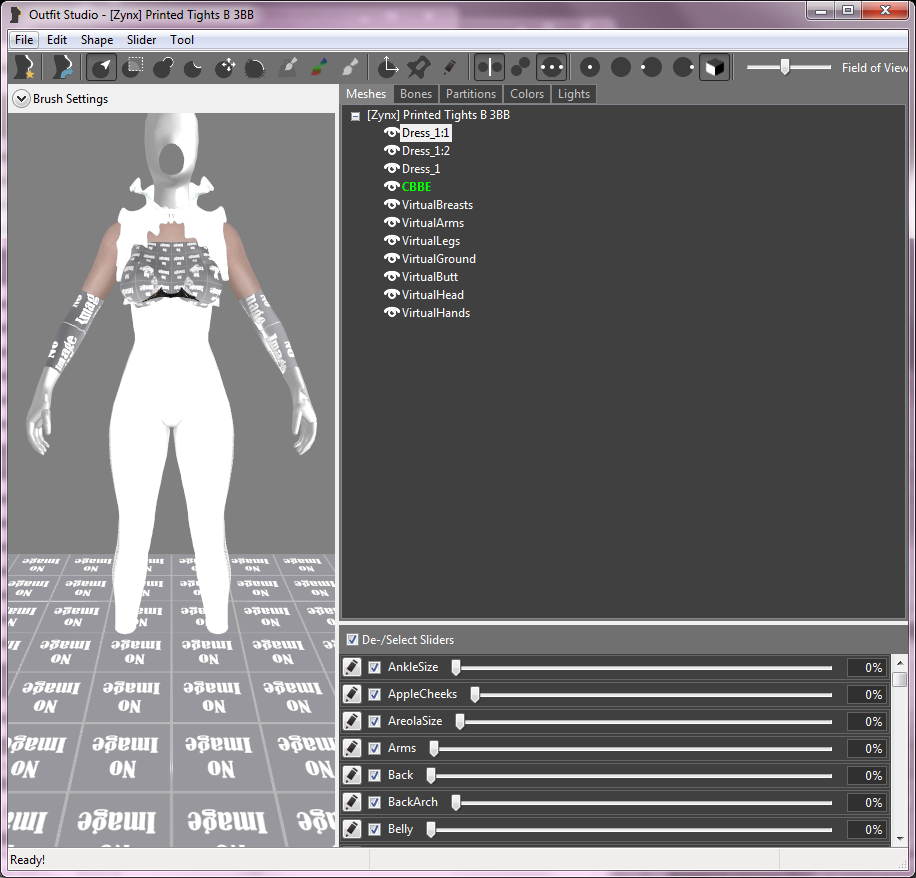This screenshot has height=878, width=916.
Task: Set brush size to smallest dot preset
Action: coord(590,67)
